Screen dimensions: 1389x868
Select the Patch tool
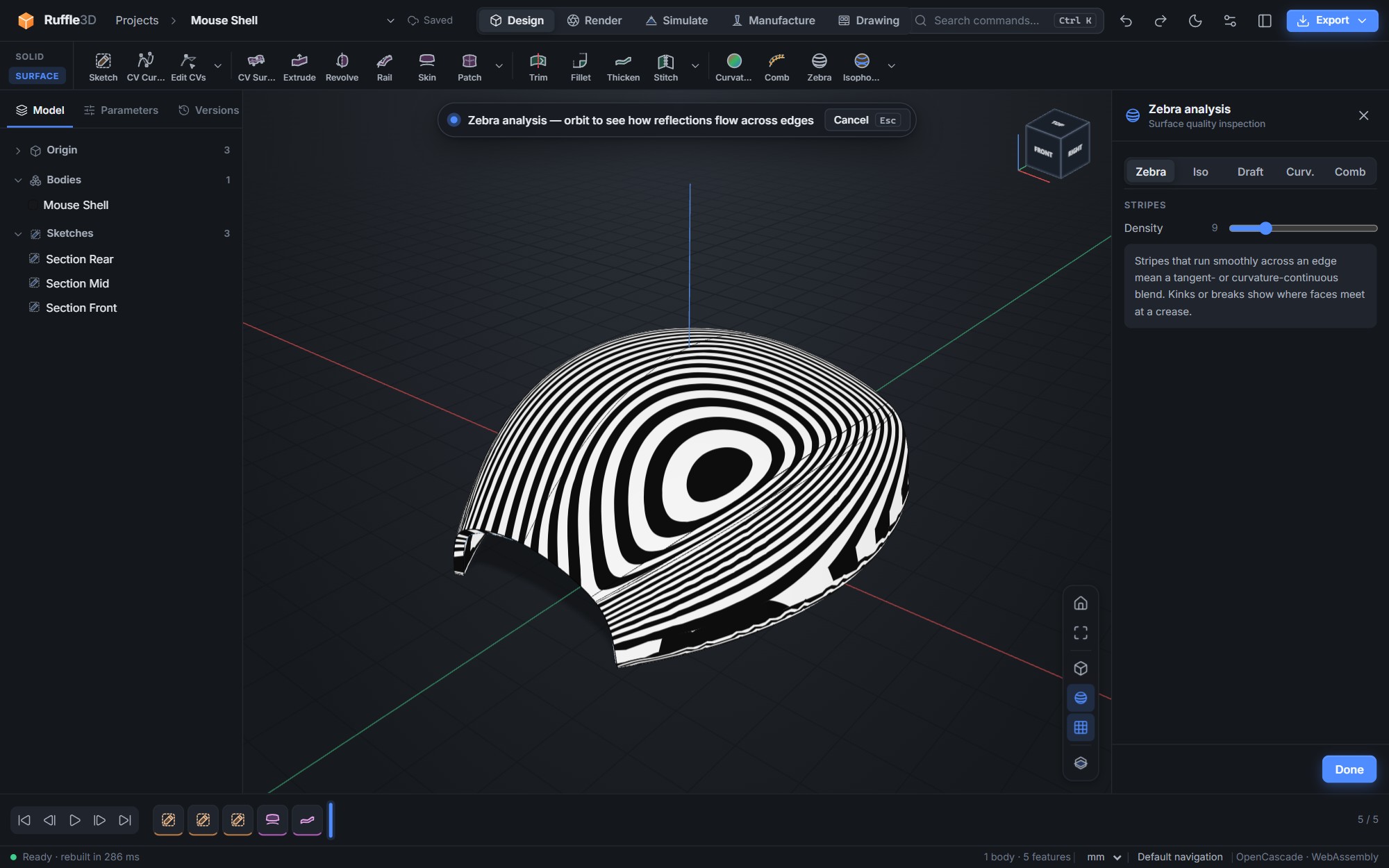pos(469,67)
